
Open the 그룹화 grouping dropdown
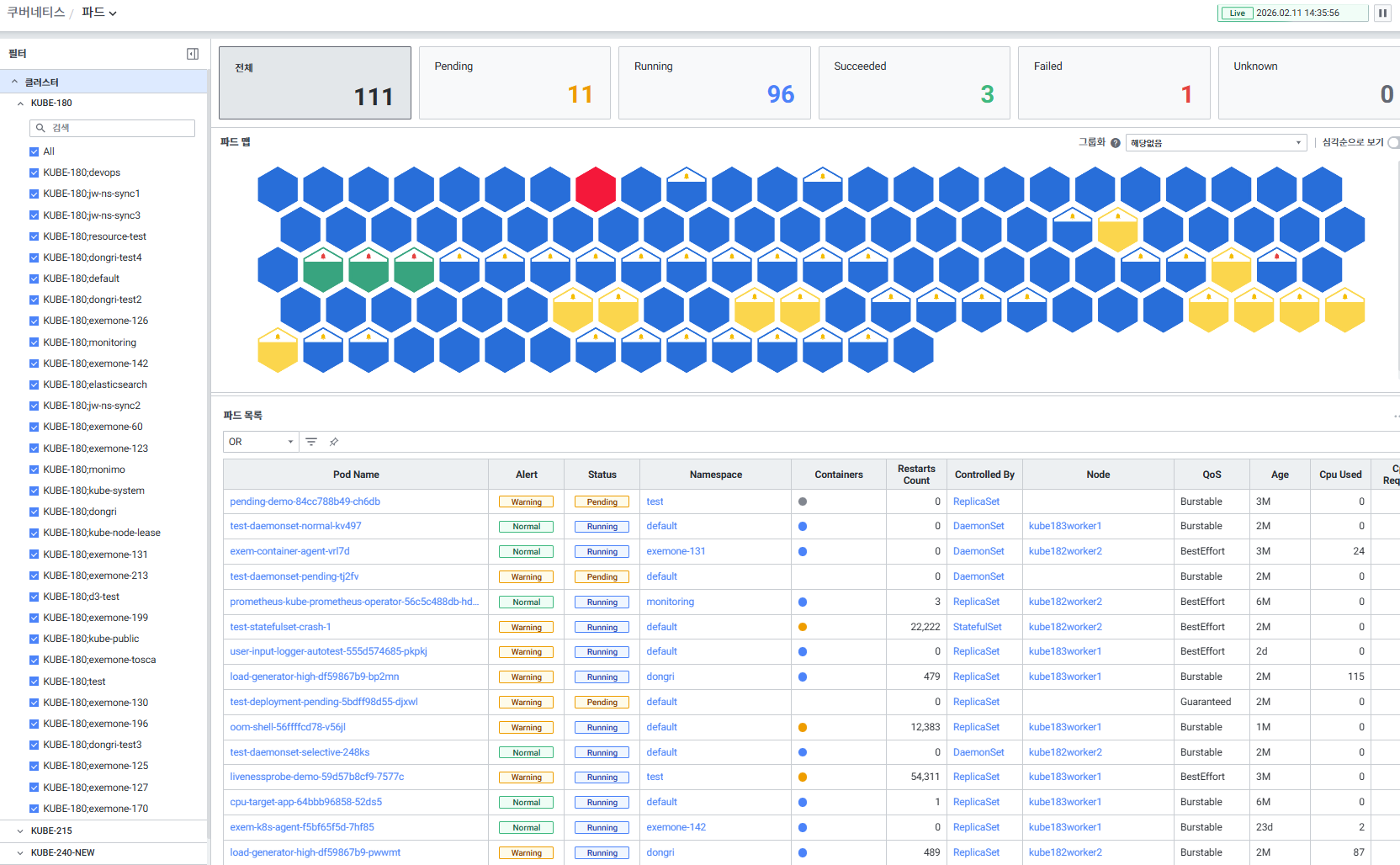1215,143
